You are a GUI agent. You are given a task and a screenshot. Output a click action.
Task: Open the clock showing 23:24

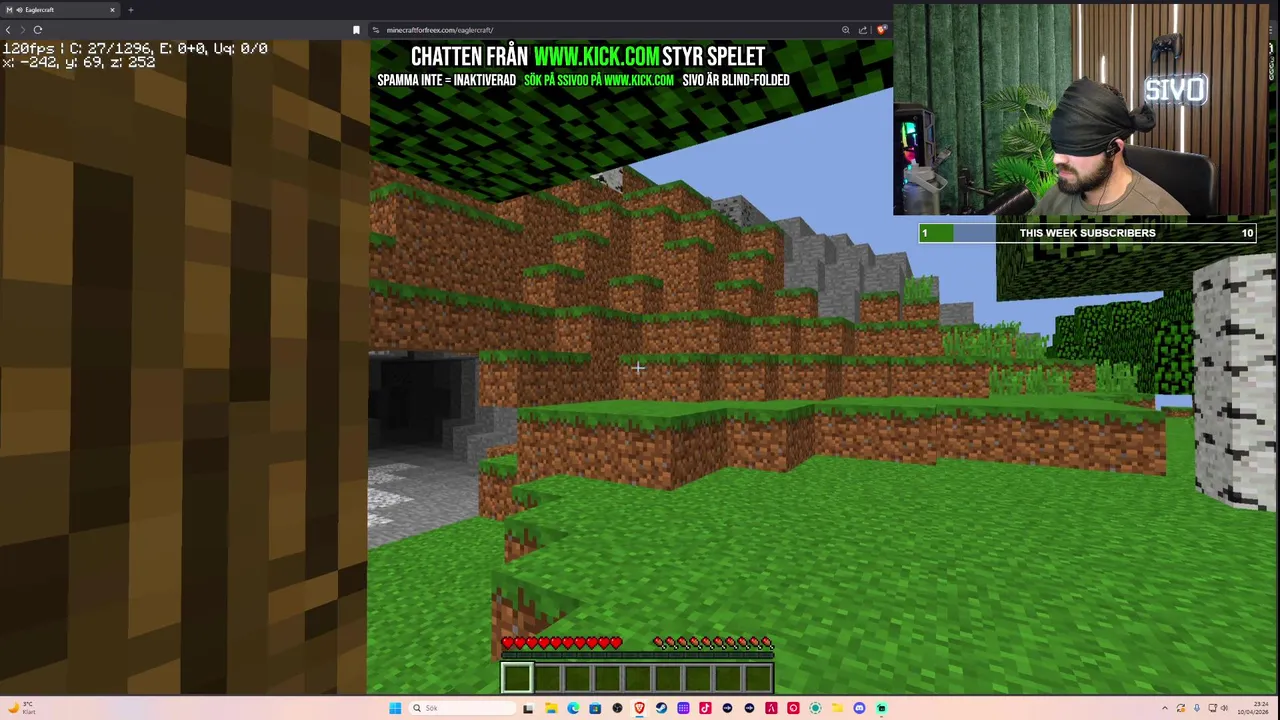(1253, 708)
